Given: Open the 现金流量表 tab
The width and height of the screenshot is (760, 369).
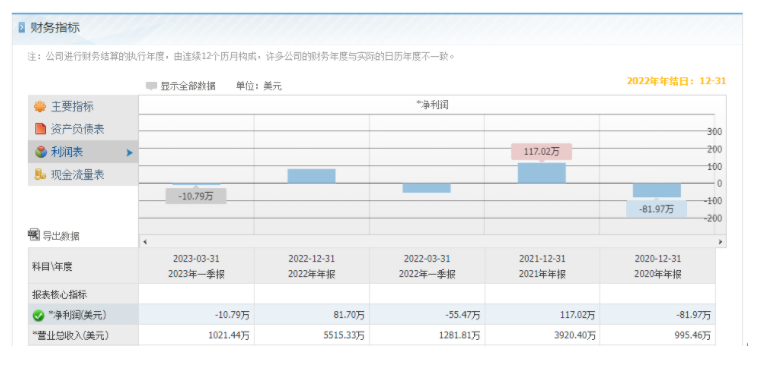Looking at the screenshot, I should tap(83, 175).
